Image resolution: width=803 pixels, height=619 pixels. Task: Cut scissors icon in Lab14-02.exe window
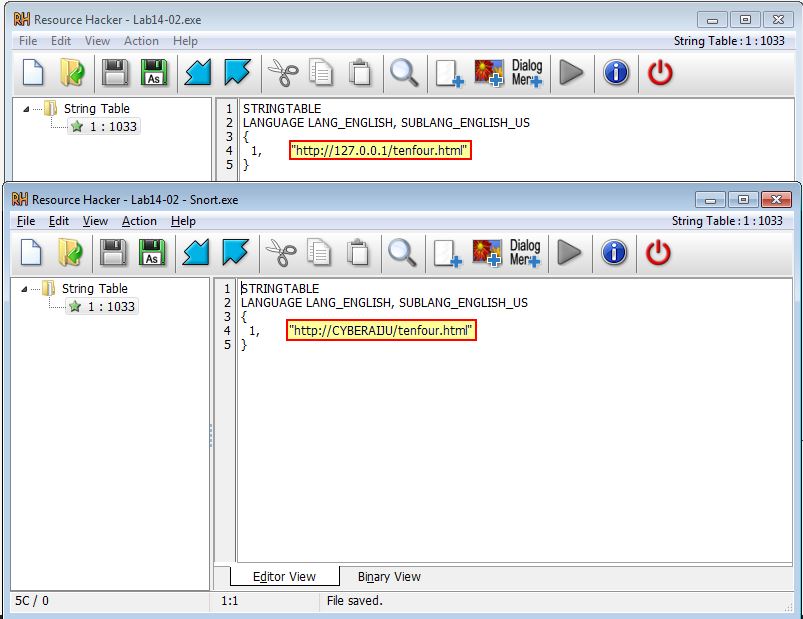282,73
